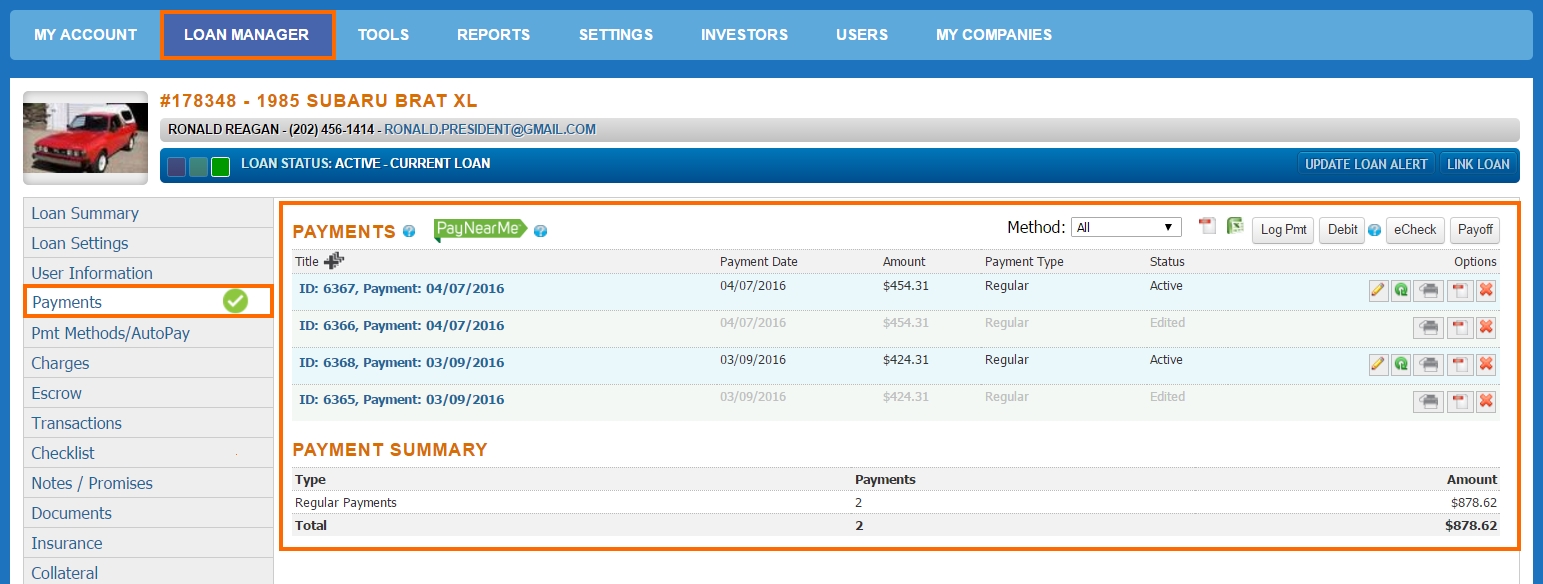Click the Payoff button
1543x584 pixels.
click(x=1475, y=230)
